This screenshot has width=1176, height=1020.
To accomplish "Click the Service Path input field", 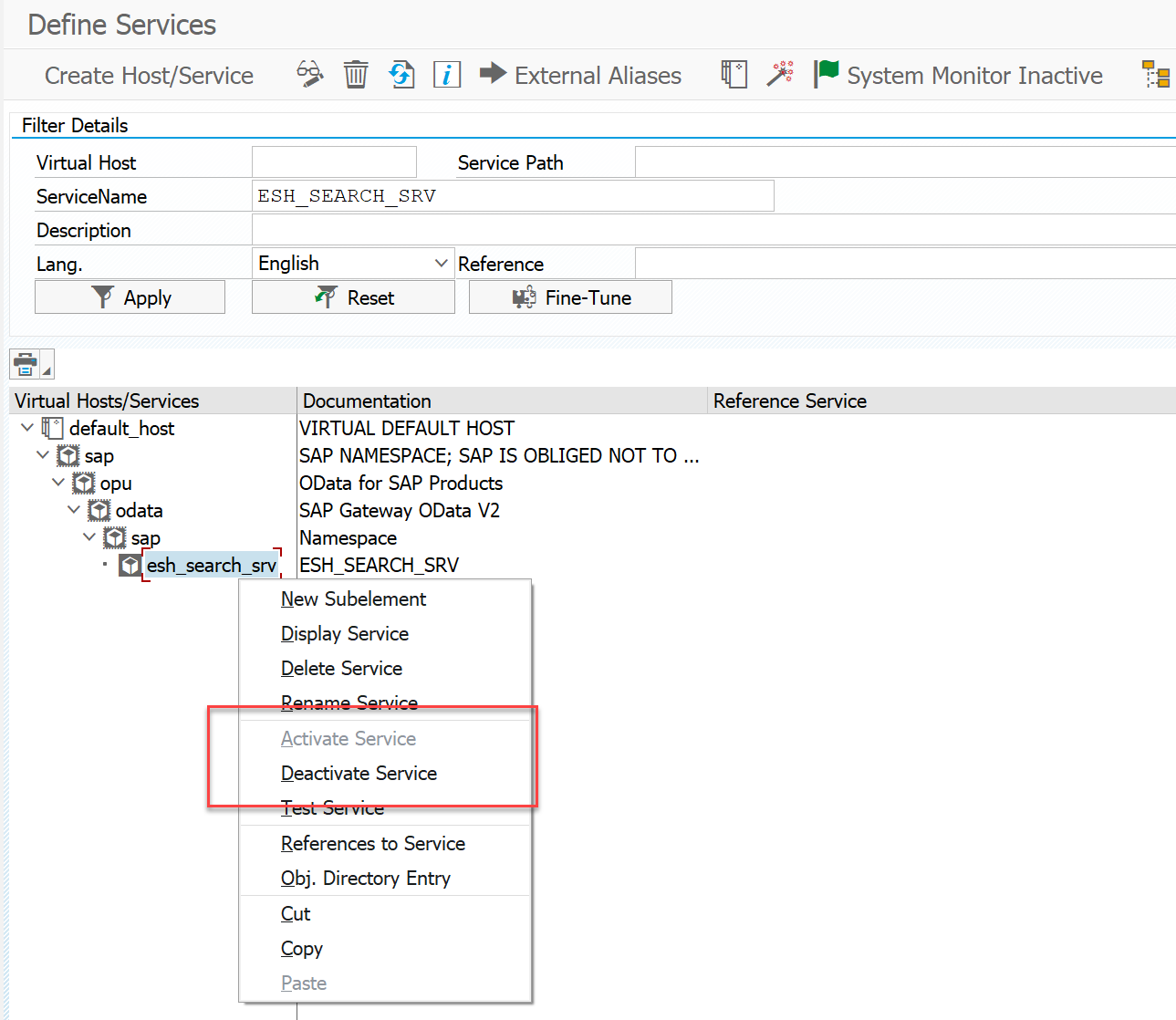I will coord(905,162).
